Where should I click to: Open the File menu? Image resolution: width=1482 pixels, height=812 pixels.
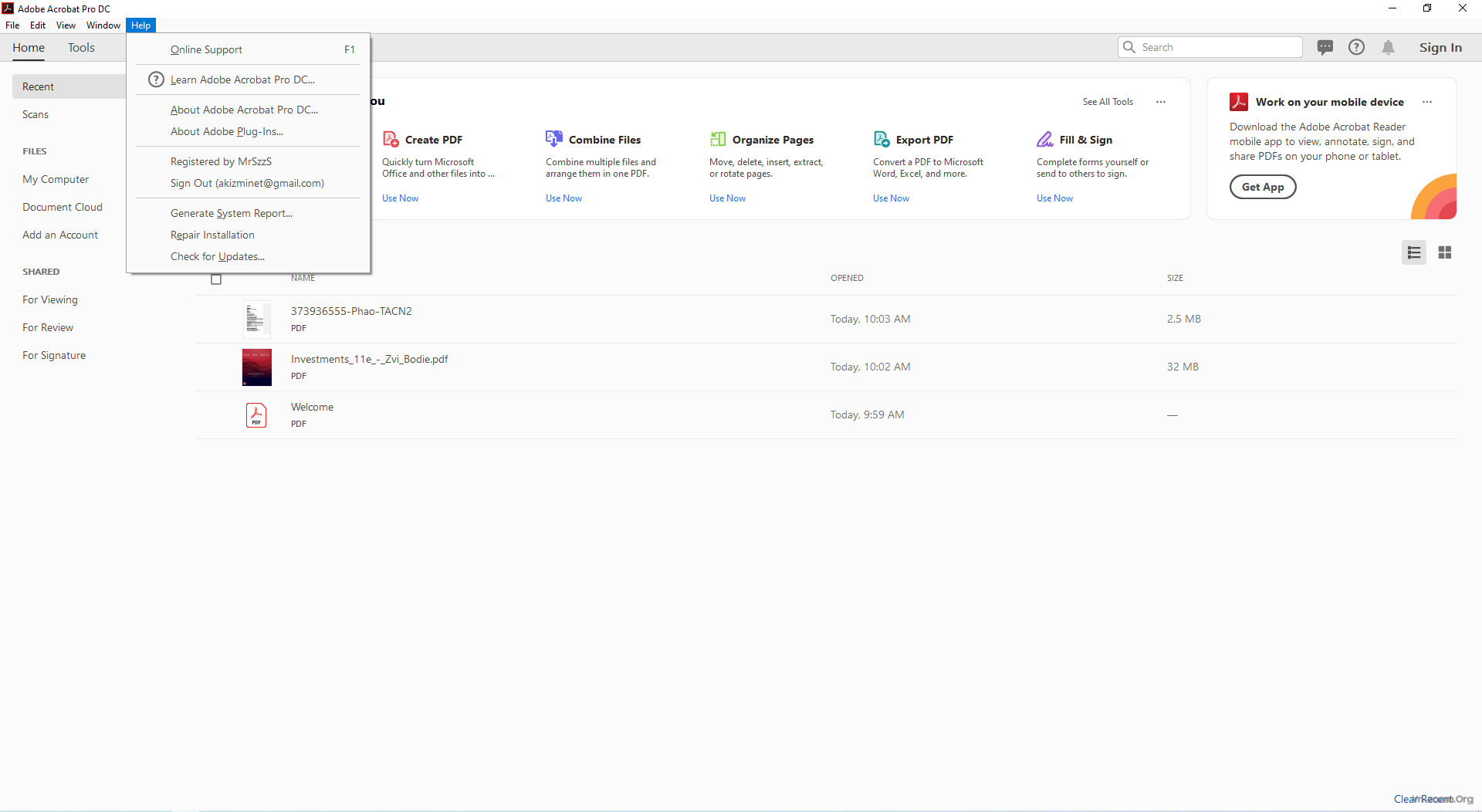(x=12, y=25)
